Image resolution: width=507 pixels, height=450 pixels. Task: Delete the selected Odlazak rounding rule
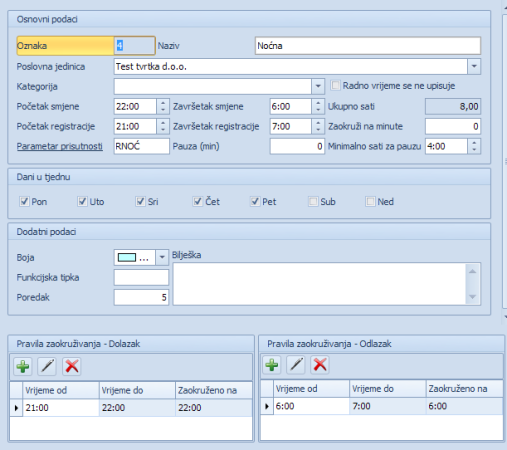coord(320,365)
